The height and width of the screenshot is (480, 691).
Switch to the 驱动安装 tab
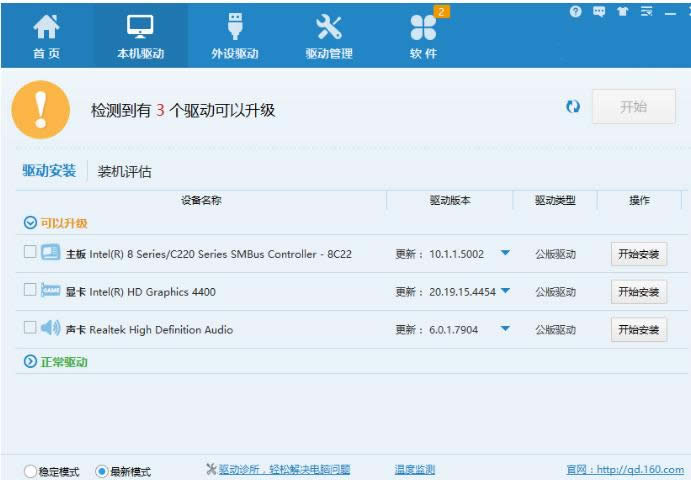pos(49,170)
